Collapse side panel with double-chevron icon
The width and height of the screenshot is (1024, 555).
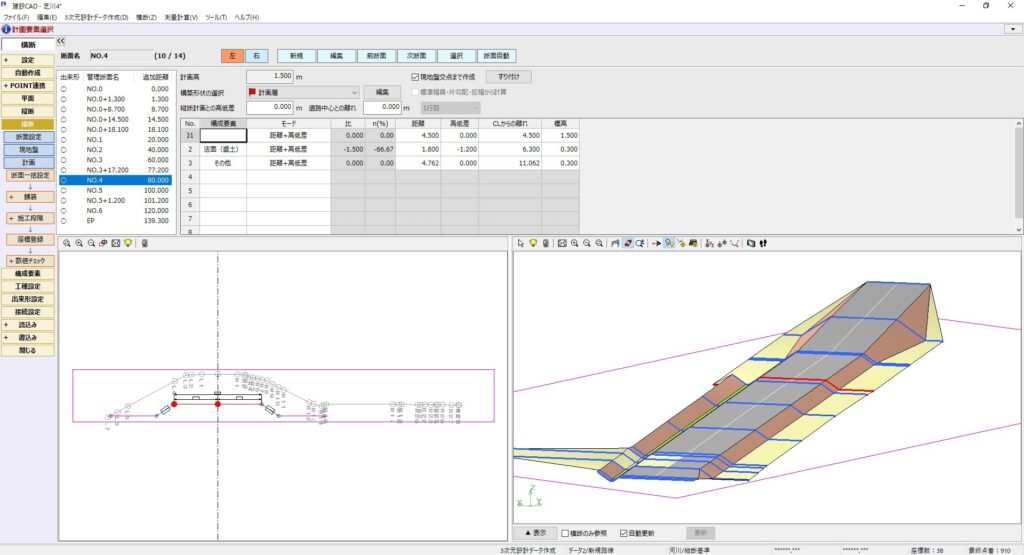tap(61, 41)
